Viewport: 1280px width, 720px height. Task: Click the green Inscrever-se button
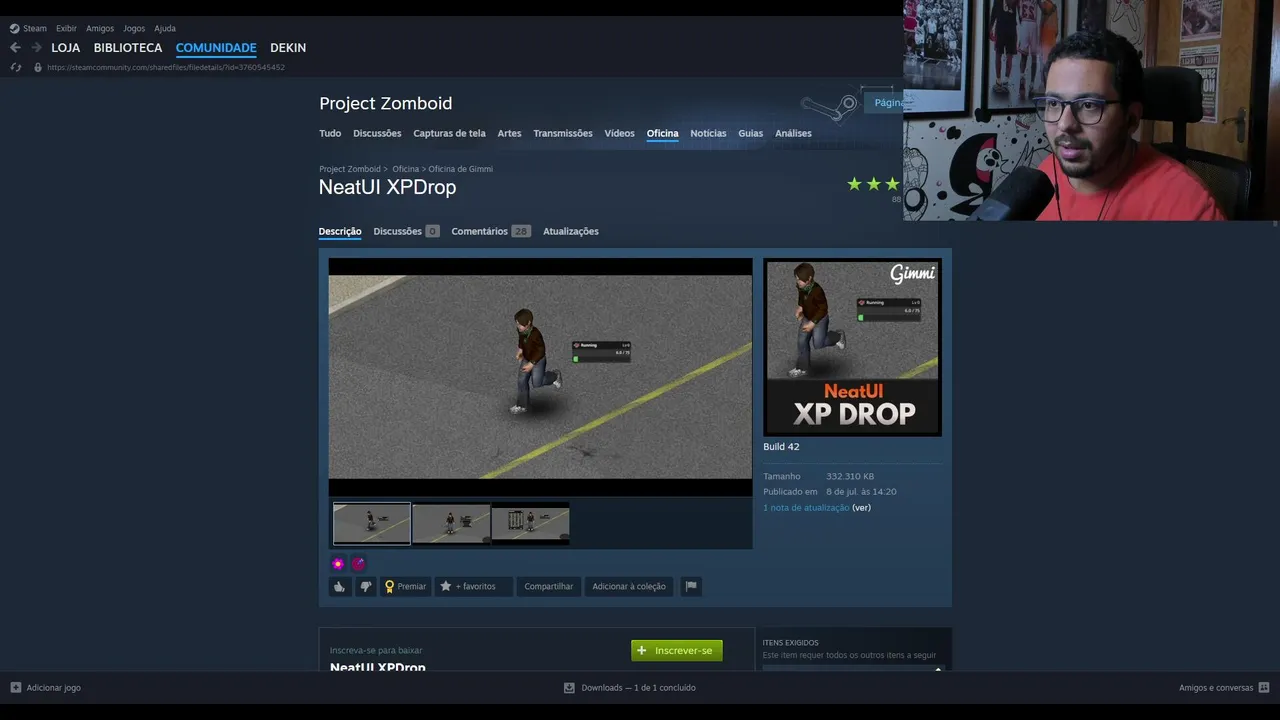pyautogui.click(x=677, y=650)
